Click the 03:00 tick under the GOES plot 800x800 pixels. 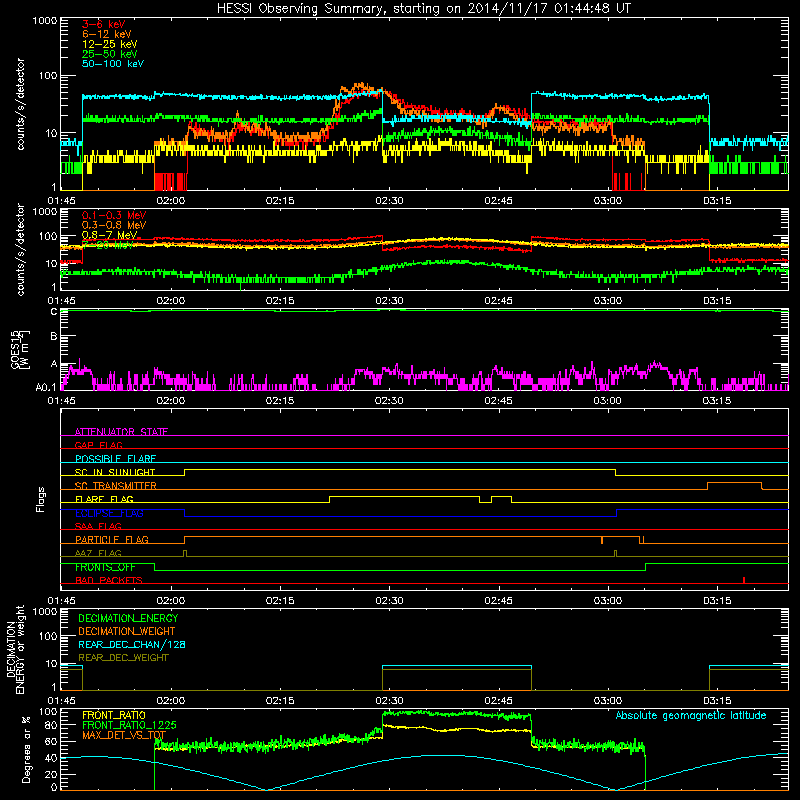coord(607,401)
